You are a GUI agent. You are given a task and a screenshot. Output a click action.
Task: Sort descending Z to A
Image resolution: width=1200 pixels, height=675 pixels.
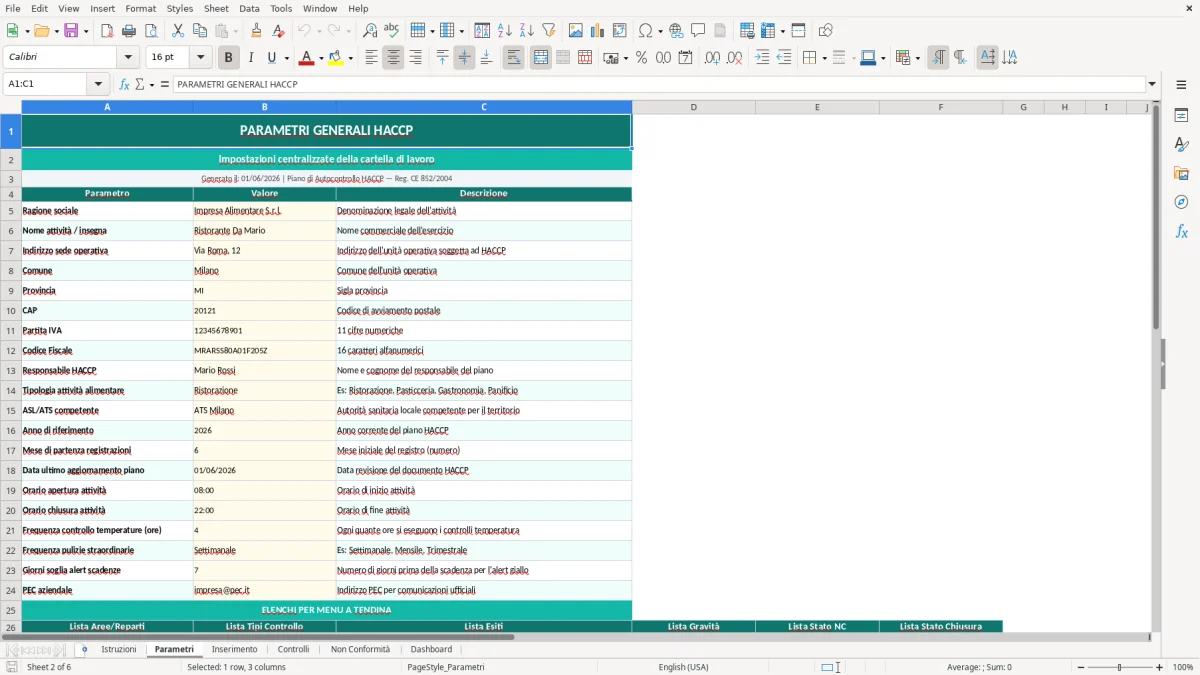pyautogui.click(x=527, y=31)
